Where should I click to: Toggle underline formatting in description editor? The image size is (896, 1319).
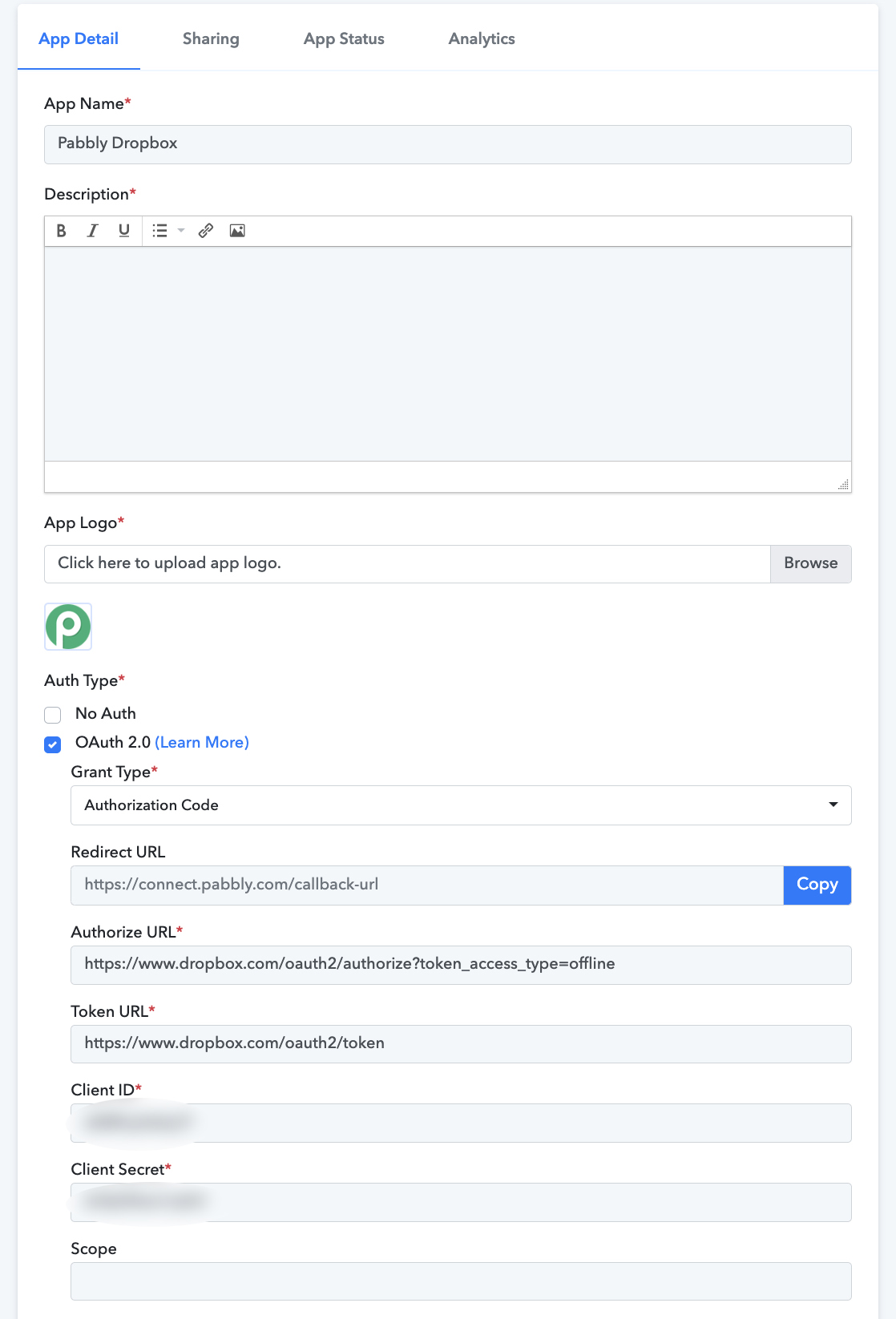123,231
